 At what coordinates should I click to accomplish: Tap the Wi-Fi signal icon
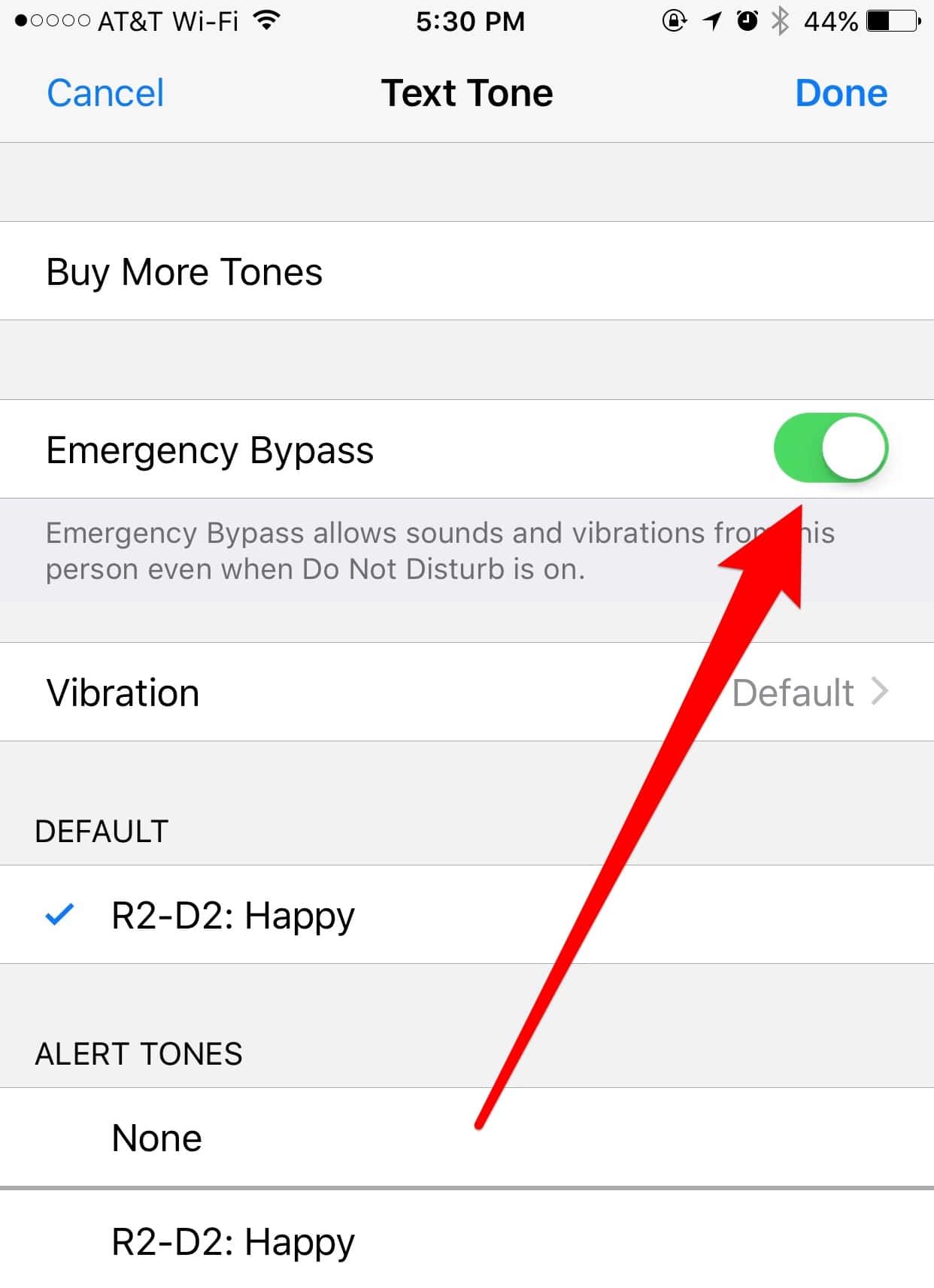[266, 20]
